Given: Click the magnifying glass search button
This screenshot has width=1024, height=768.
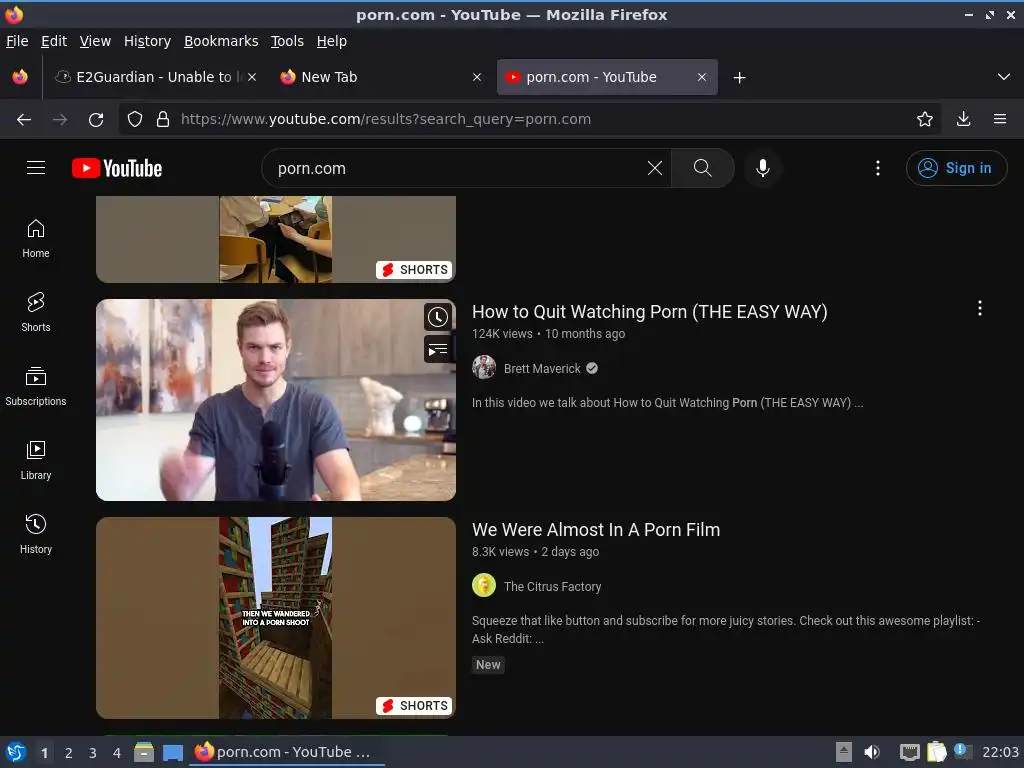Looking at the screenshot, I should pos(703,168).
